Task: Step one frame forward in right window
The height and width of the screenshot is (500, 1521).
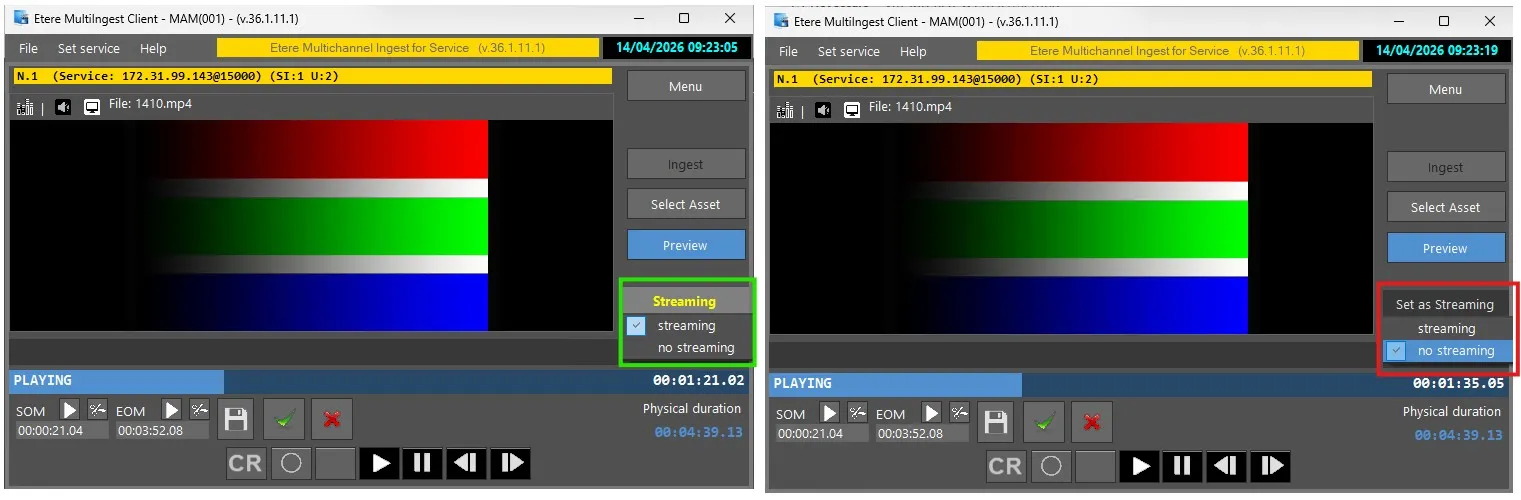Action: (x=1271, y=466)
